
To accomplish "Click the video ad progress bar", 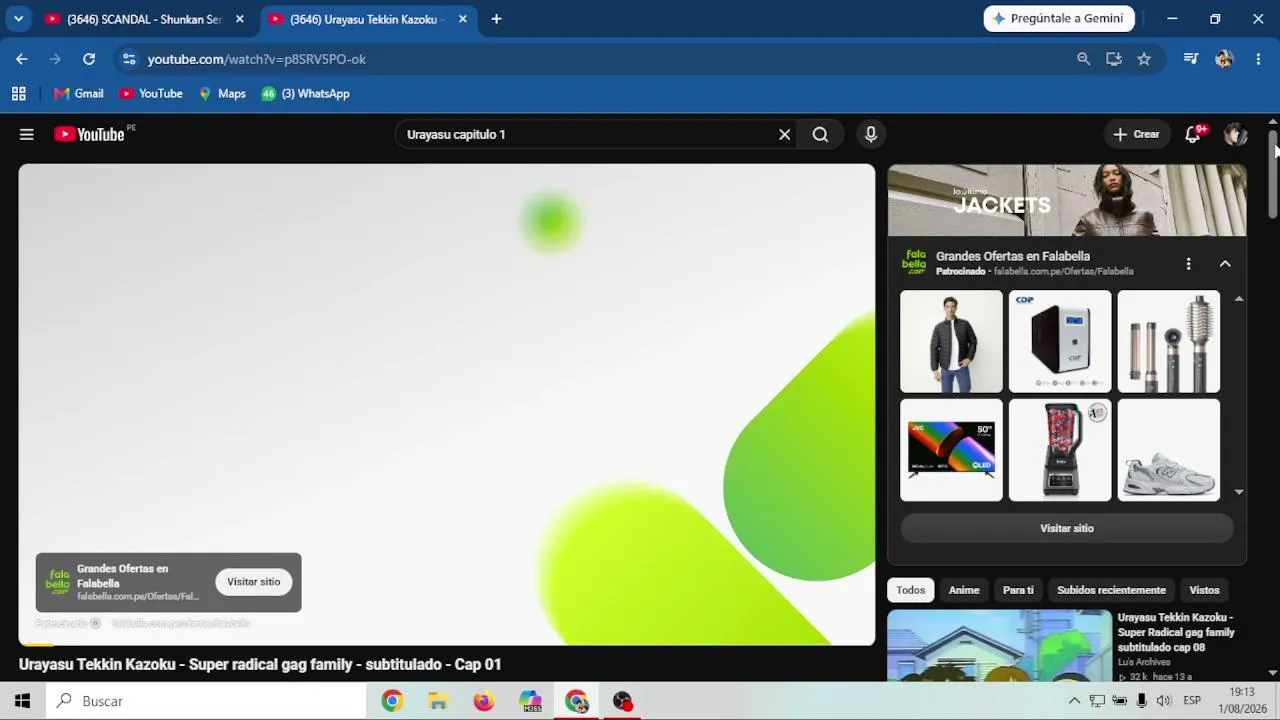I will (447, 644).
